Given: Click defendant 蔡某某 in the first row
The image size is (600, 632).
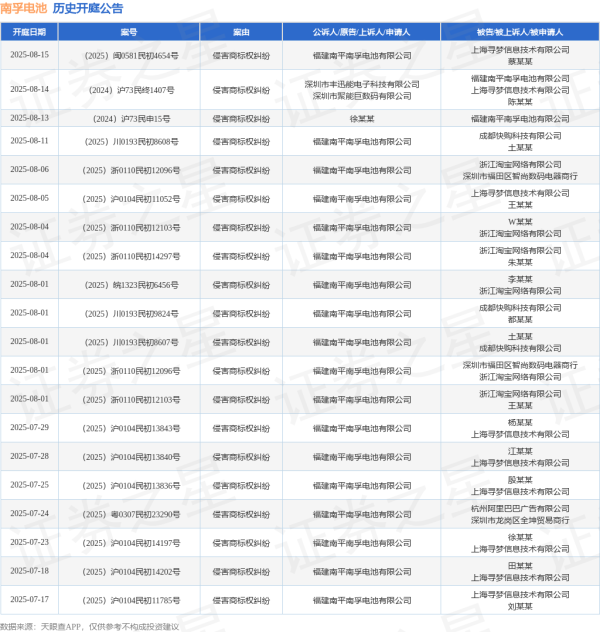Looking at the screenshot, I should coord(520,62).
